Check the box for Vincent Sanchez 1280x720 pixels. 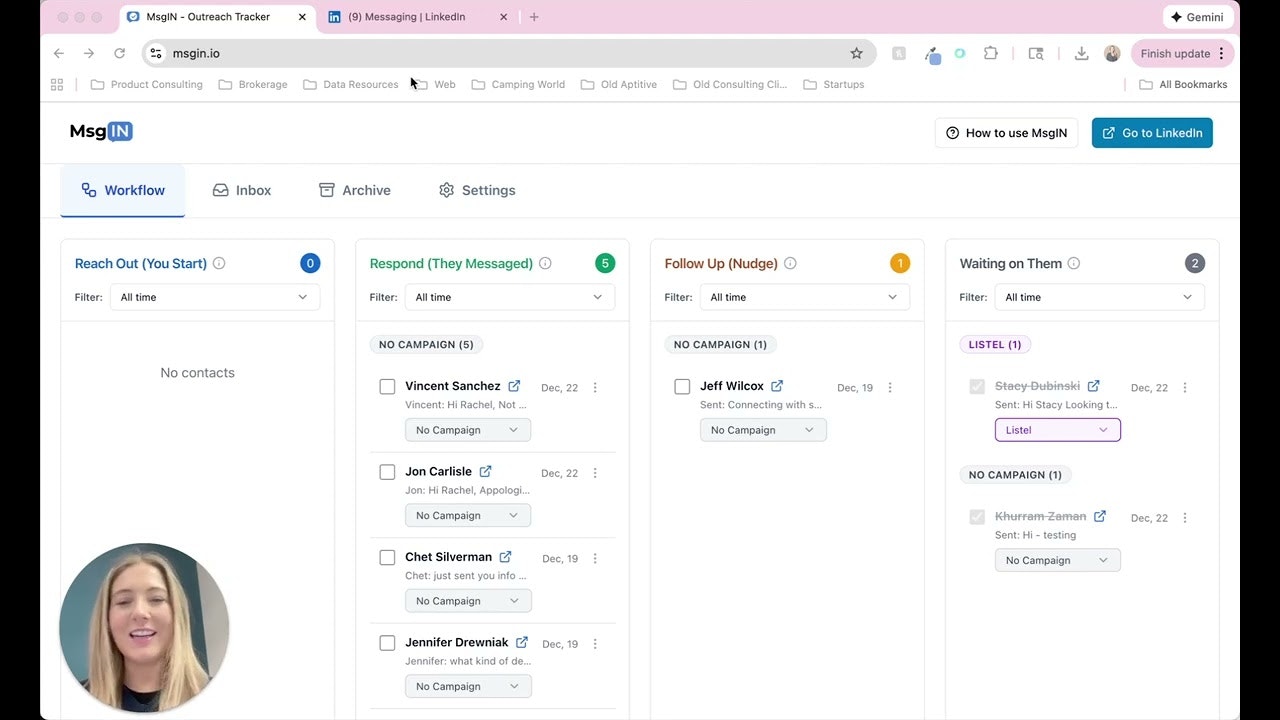[387, 387]
